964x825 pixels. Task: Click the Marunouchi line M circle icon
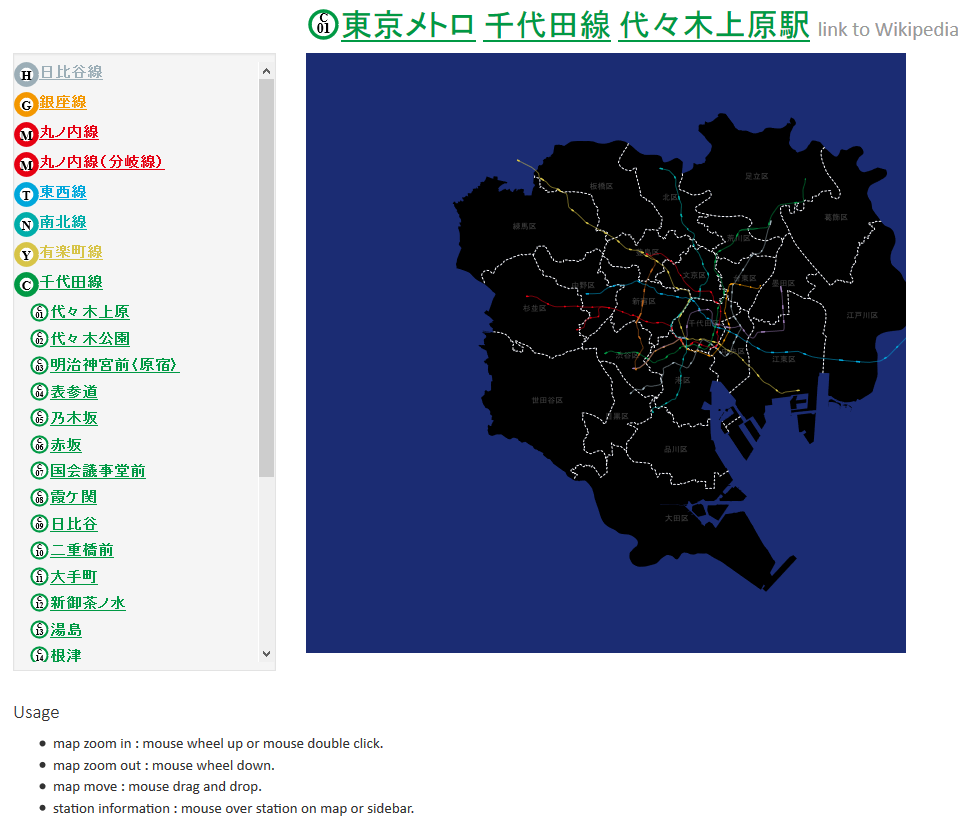click(26, 134)
